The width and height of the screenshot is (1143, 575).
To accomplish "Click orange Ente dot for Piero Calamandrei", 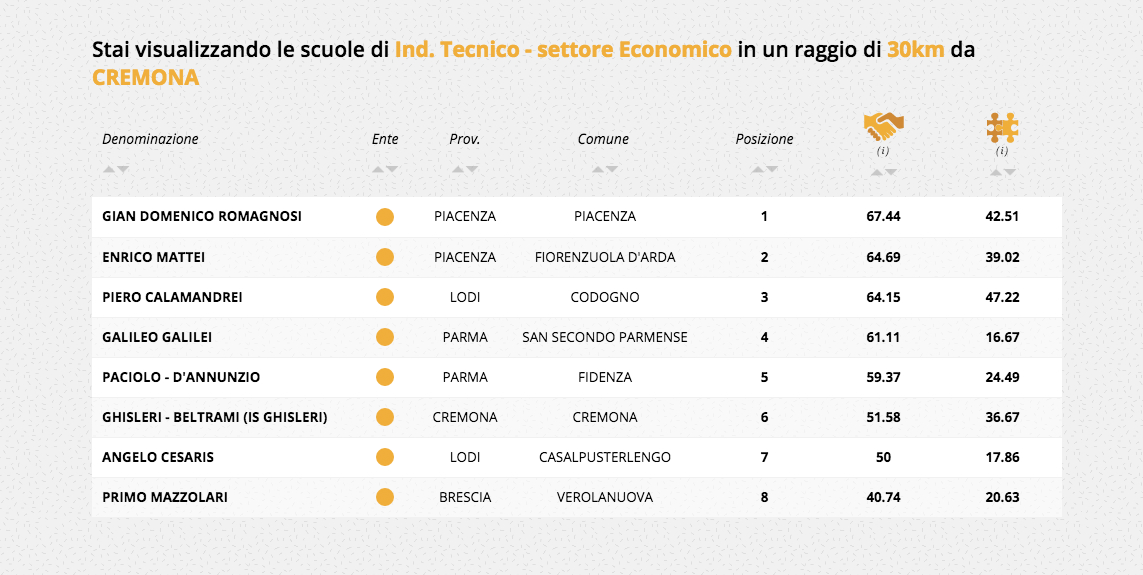I will 384,297.
